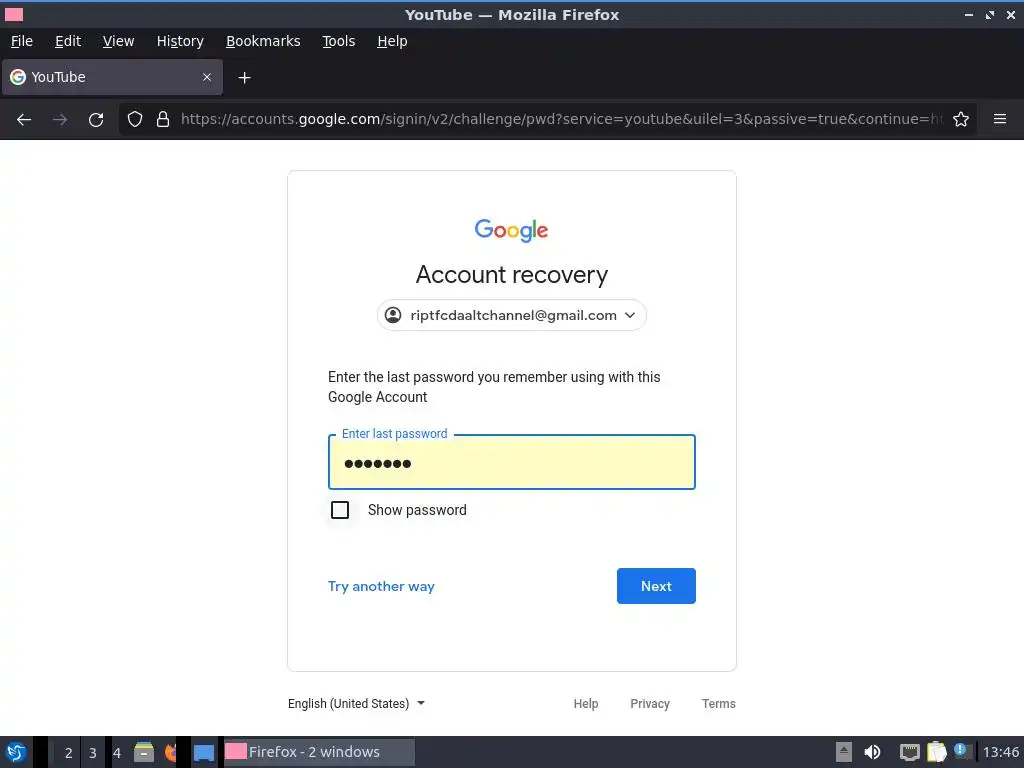Open the View menu
The image size is (1024, 768).
(x=118, y=41)
